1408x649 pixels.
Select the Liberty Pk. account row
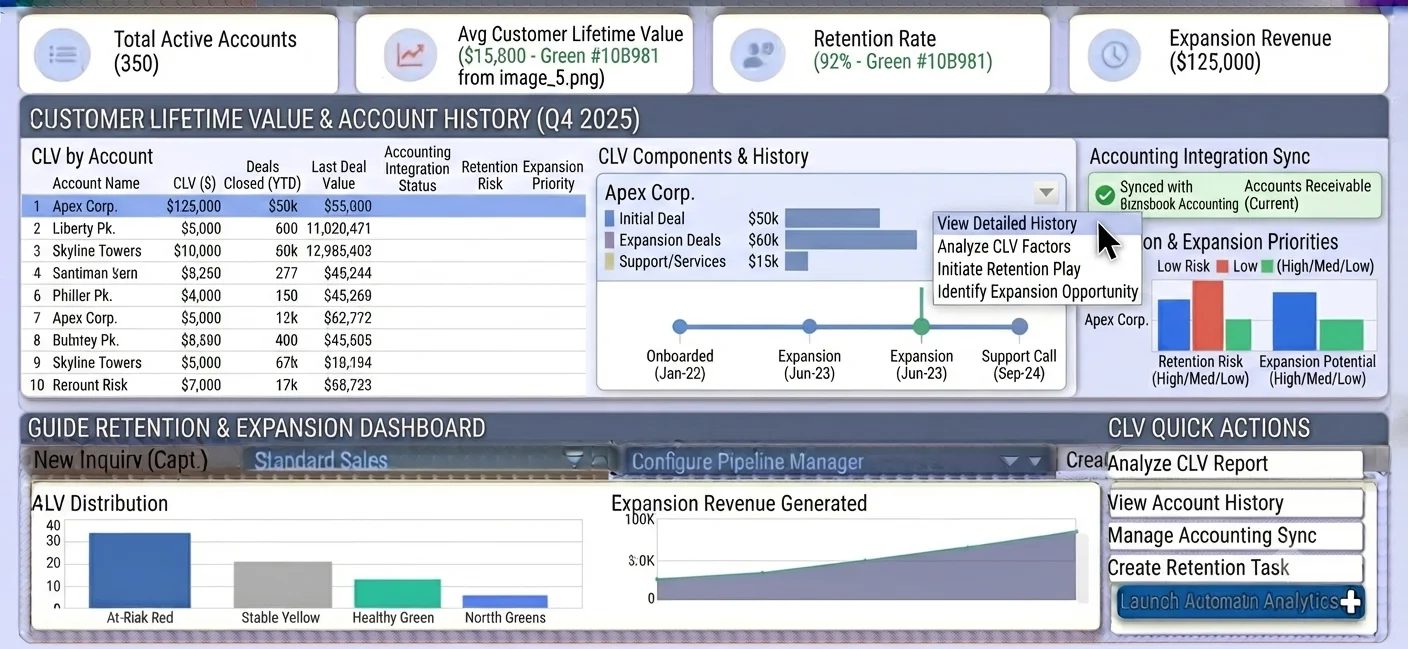pyautogui.click(x=304, y=229)
